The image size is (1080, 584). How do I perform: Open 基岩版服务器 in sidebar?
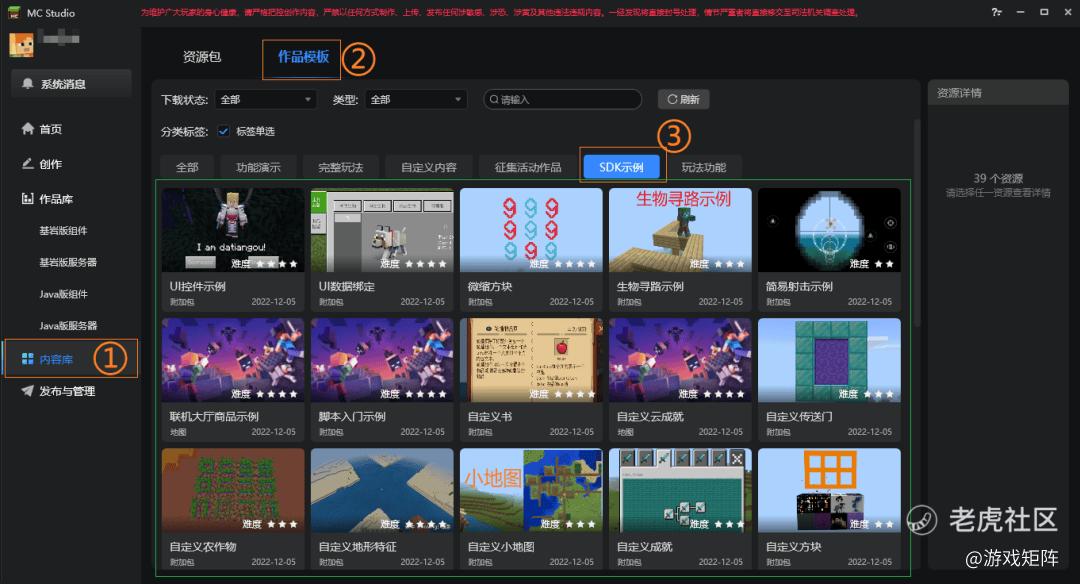[68, 262]
